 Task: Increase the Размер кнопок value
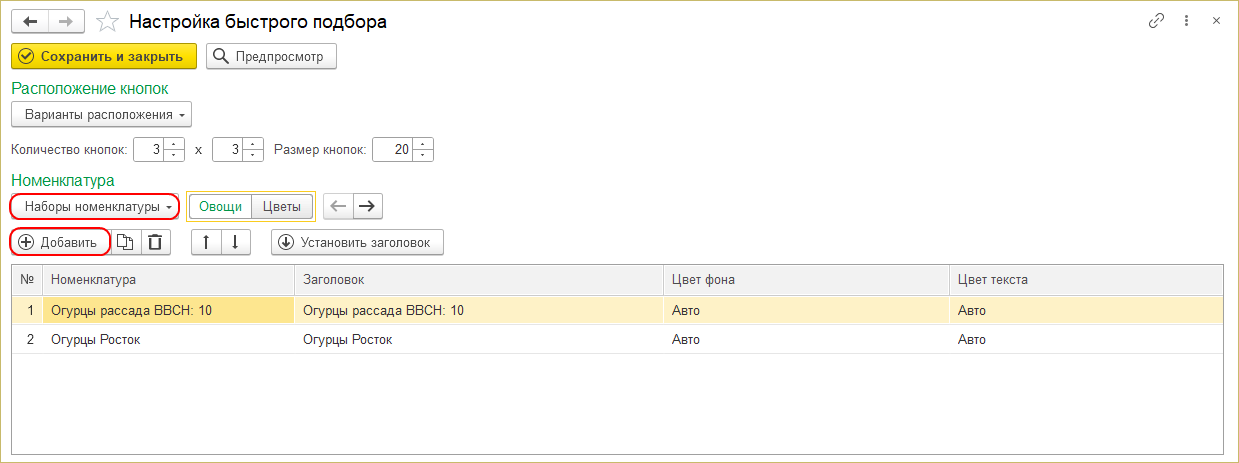click(x=424, y=145)
